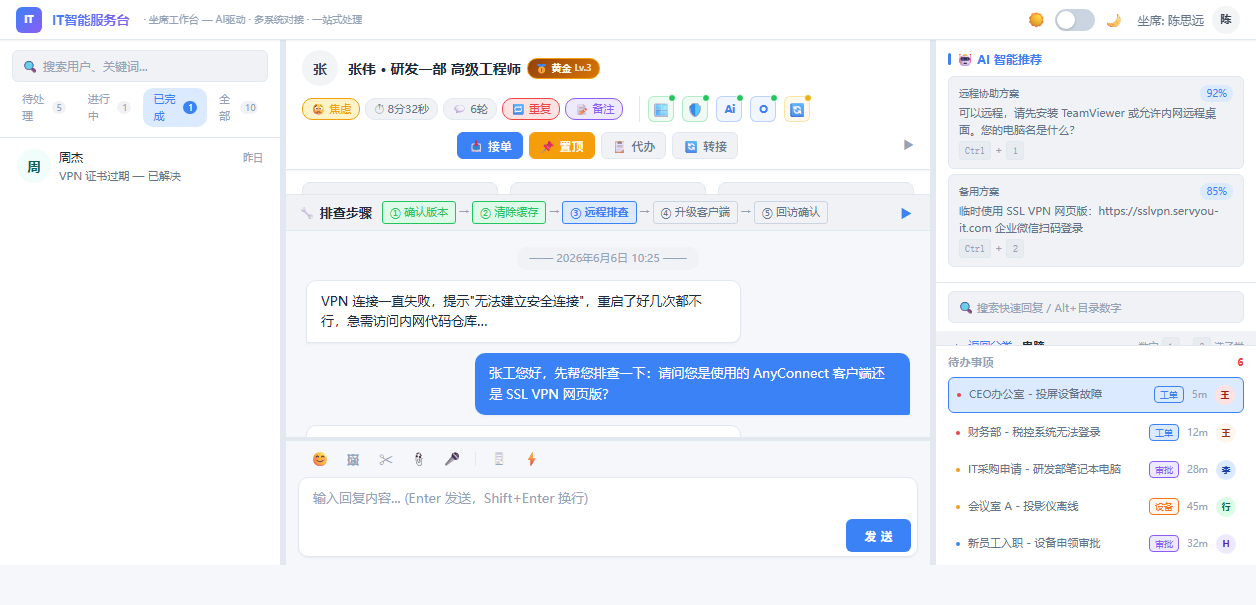Screen dimensions: 1256x605
Task: Open the Ai assistant status icon
Action: pos(729,109)
